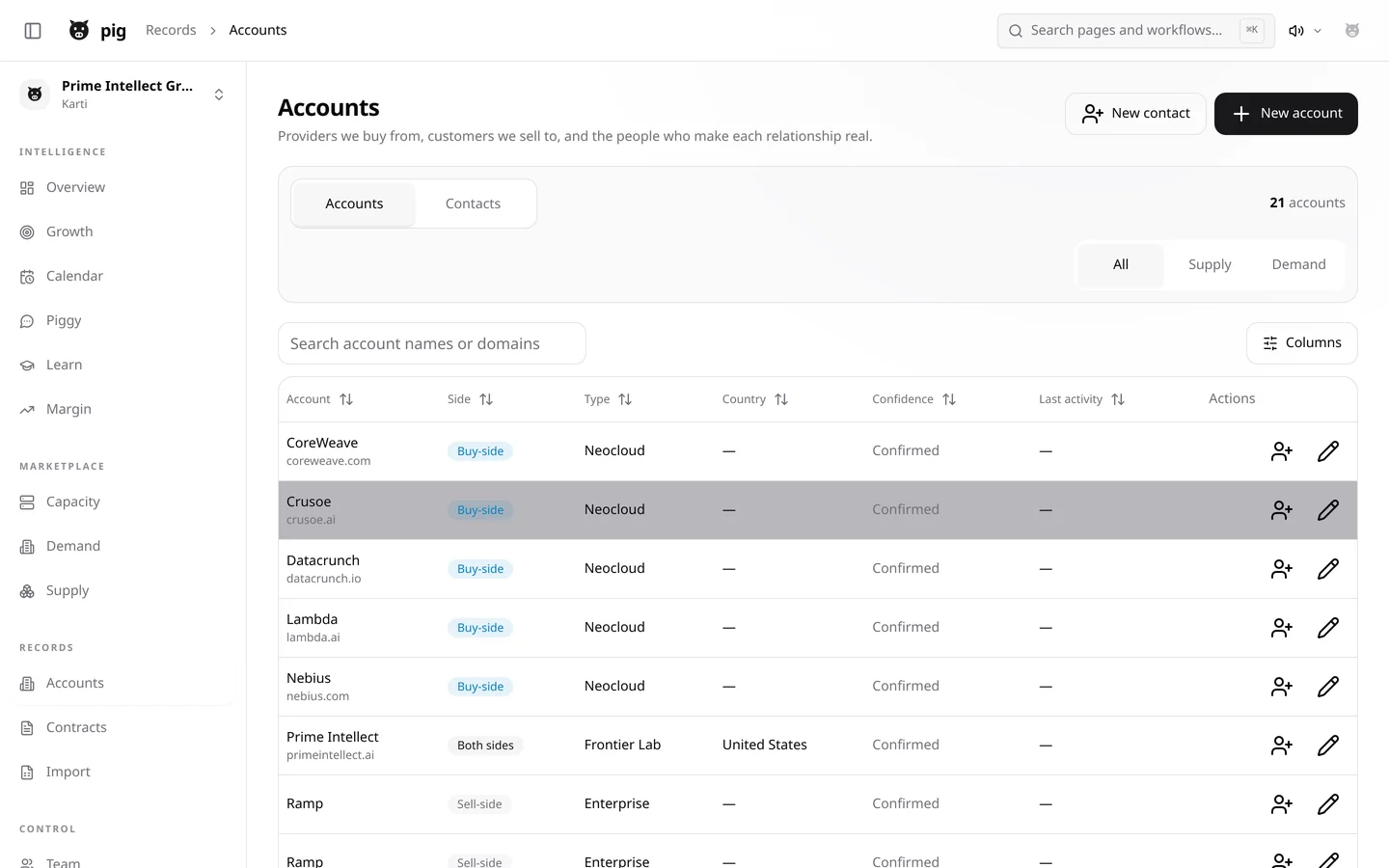Add a contact to Prime Intellect
This screenshot has width=1389, height=868.
point(1281,746)
